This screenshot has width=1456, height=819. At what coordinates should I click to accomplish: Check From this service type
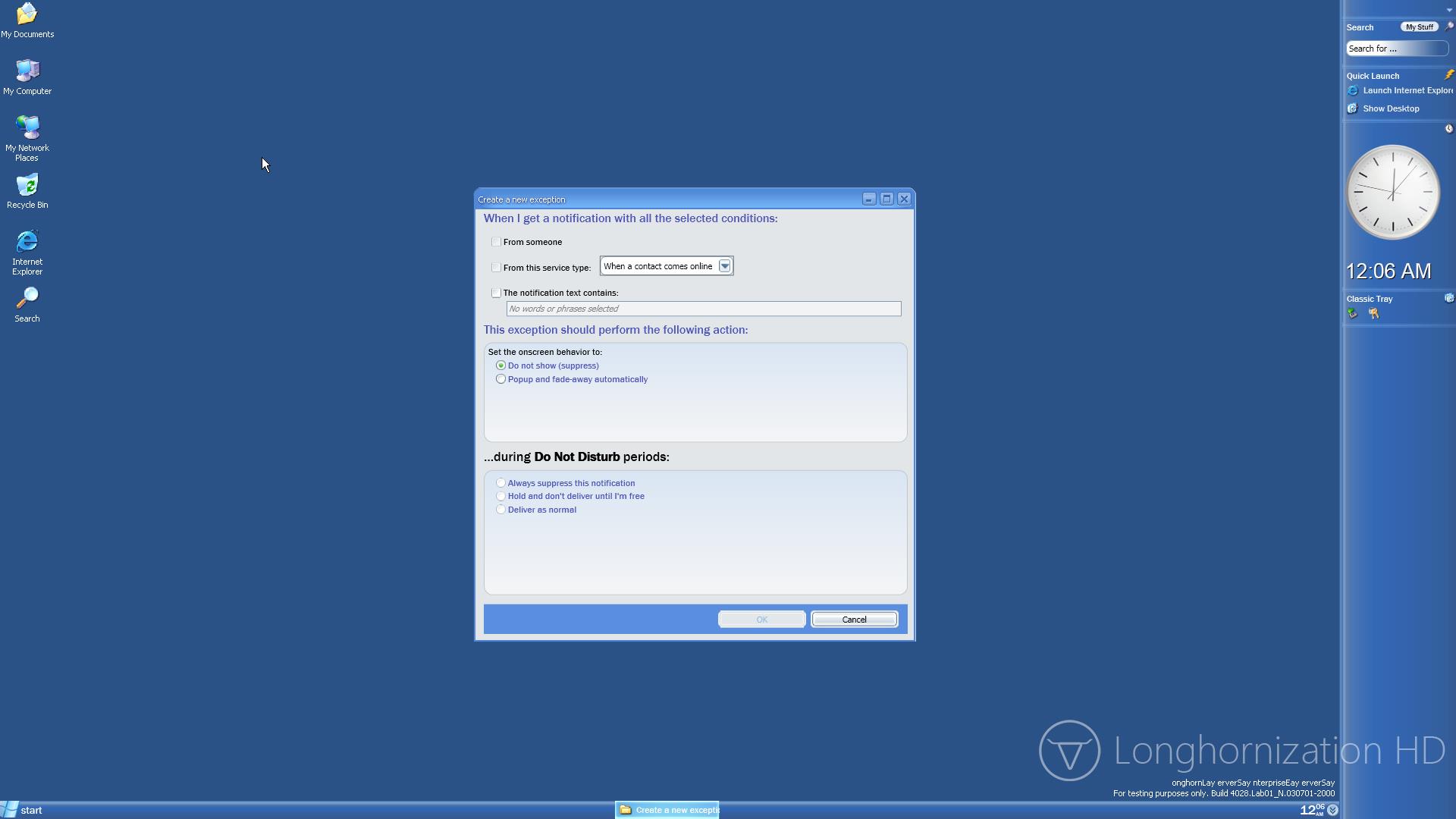(496, 268)
